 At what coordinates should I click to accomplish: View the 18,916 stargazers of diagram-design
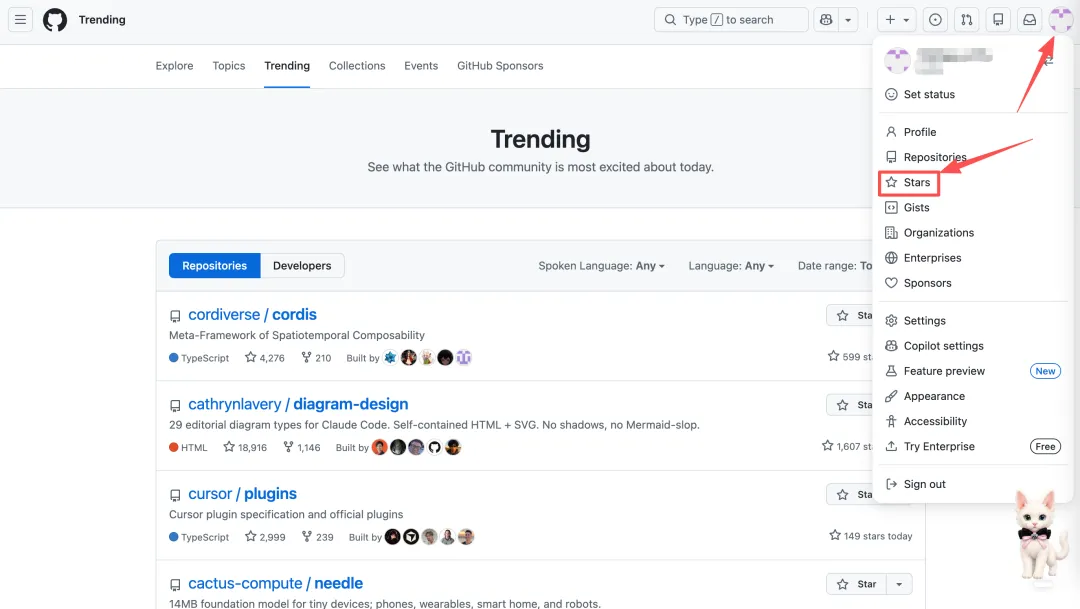(x=245, y=447)
